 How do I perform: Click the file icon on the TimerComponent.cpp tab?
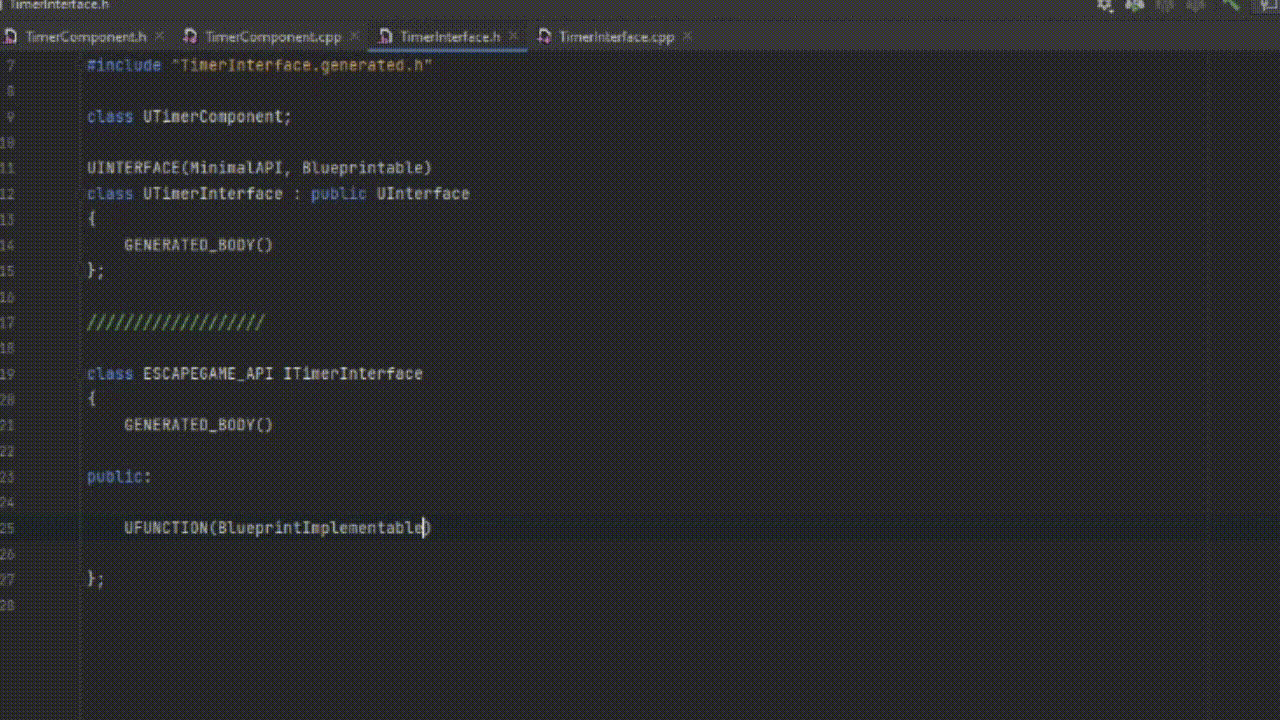pyautogui.click(x=190, y=36)
